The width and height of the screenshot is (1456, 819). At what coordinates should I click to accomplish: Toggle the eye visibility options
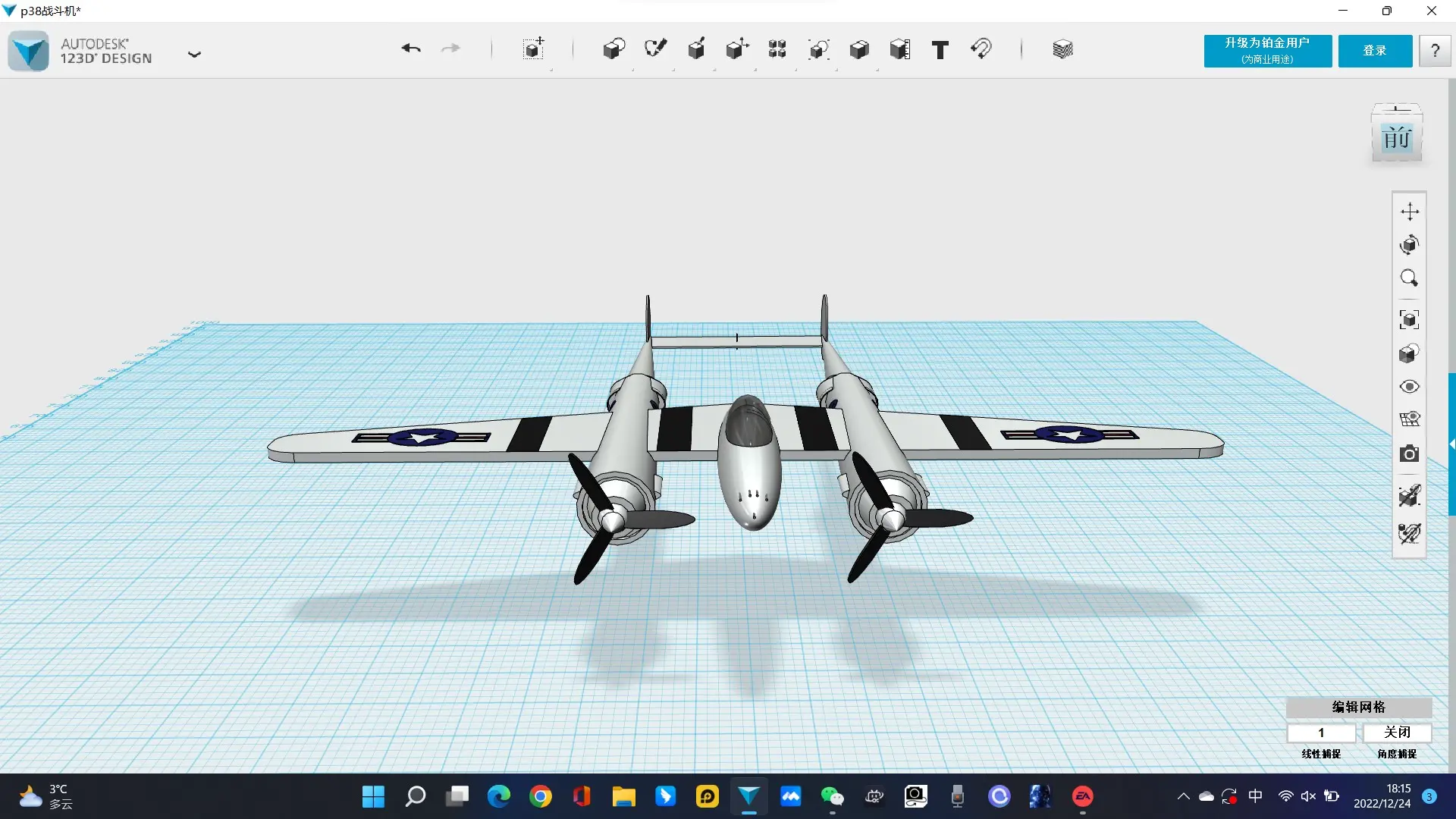1410,387
